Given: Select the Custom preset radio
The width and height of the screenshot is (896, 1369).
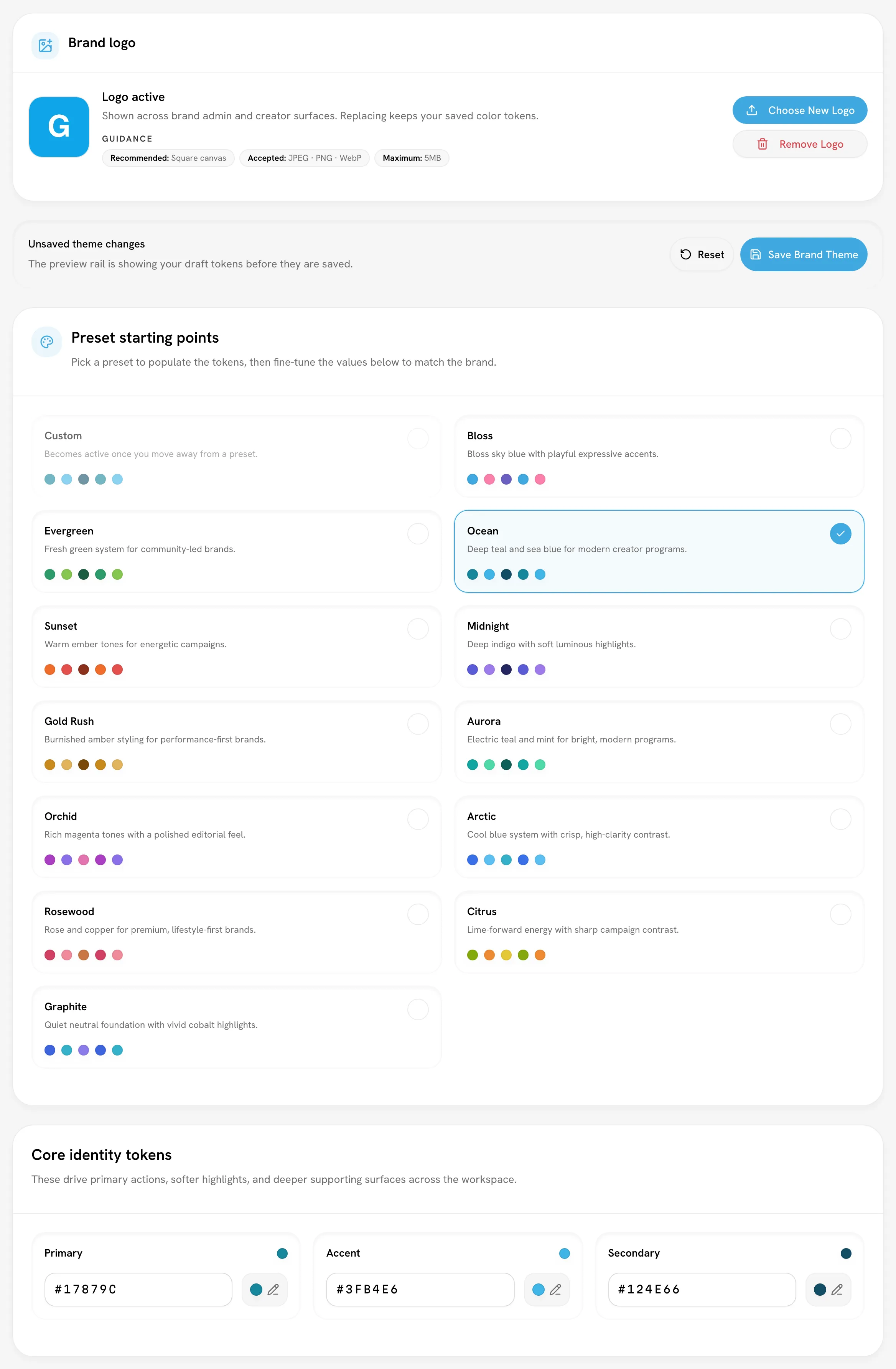Looking at the screenshot, I should [x=418, y=438].
